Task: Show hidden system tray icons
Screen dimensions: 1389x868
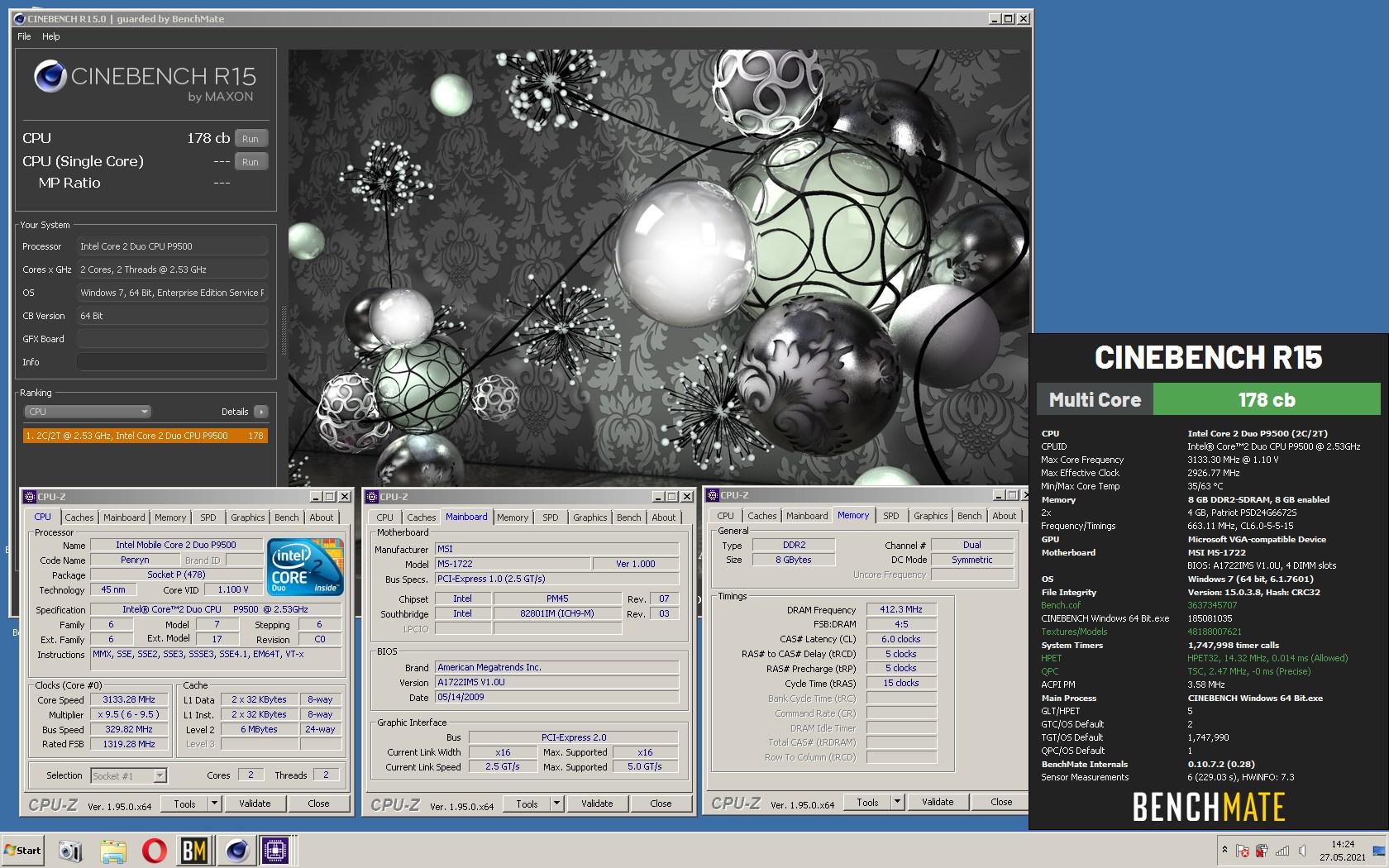Action: 1224,850
